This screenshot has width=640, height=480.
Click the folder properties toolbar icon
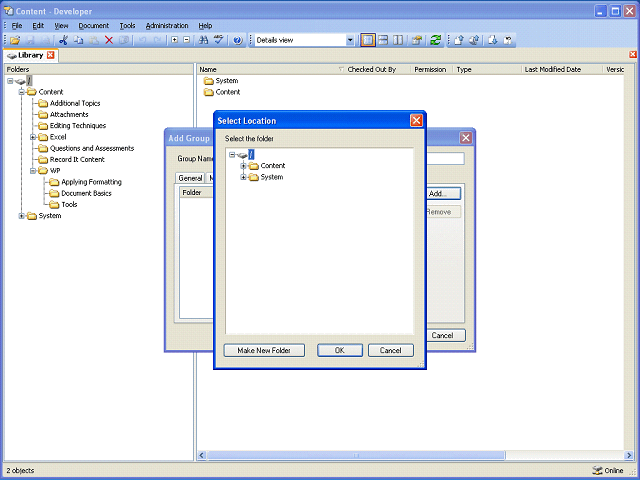(x=417, y=40)
